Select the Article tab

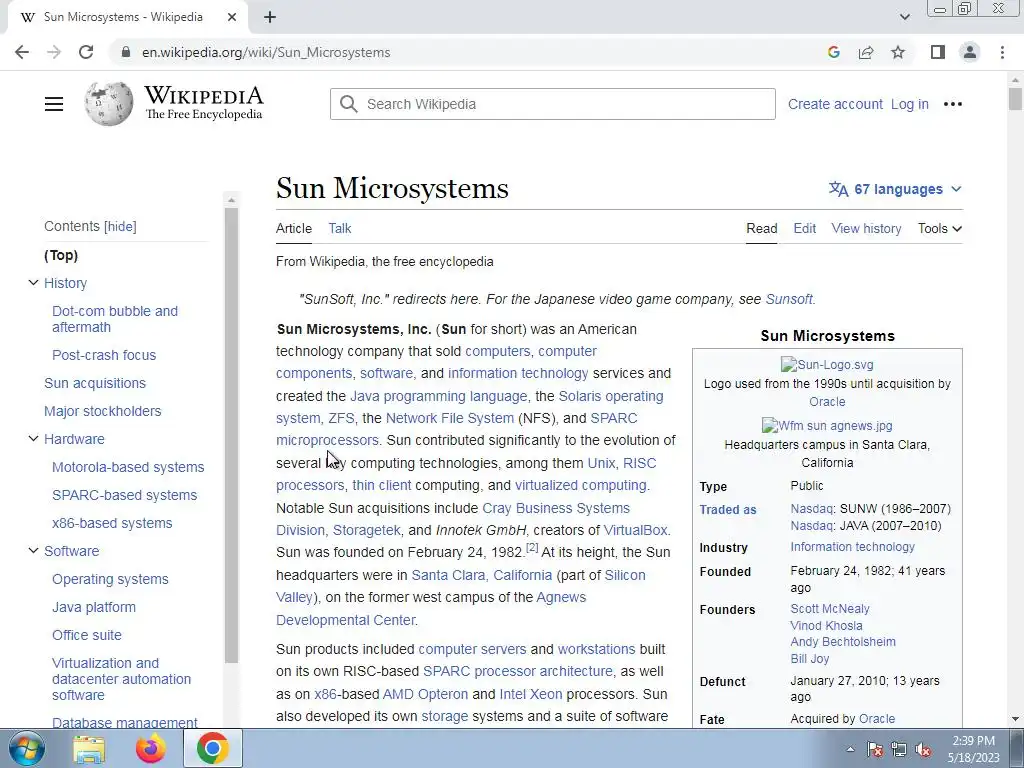click(294, 229)
